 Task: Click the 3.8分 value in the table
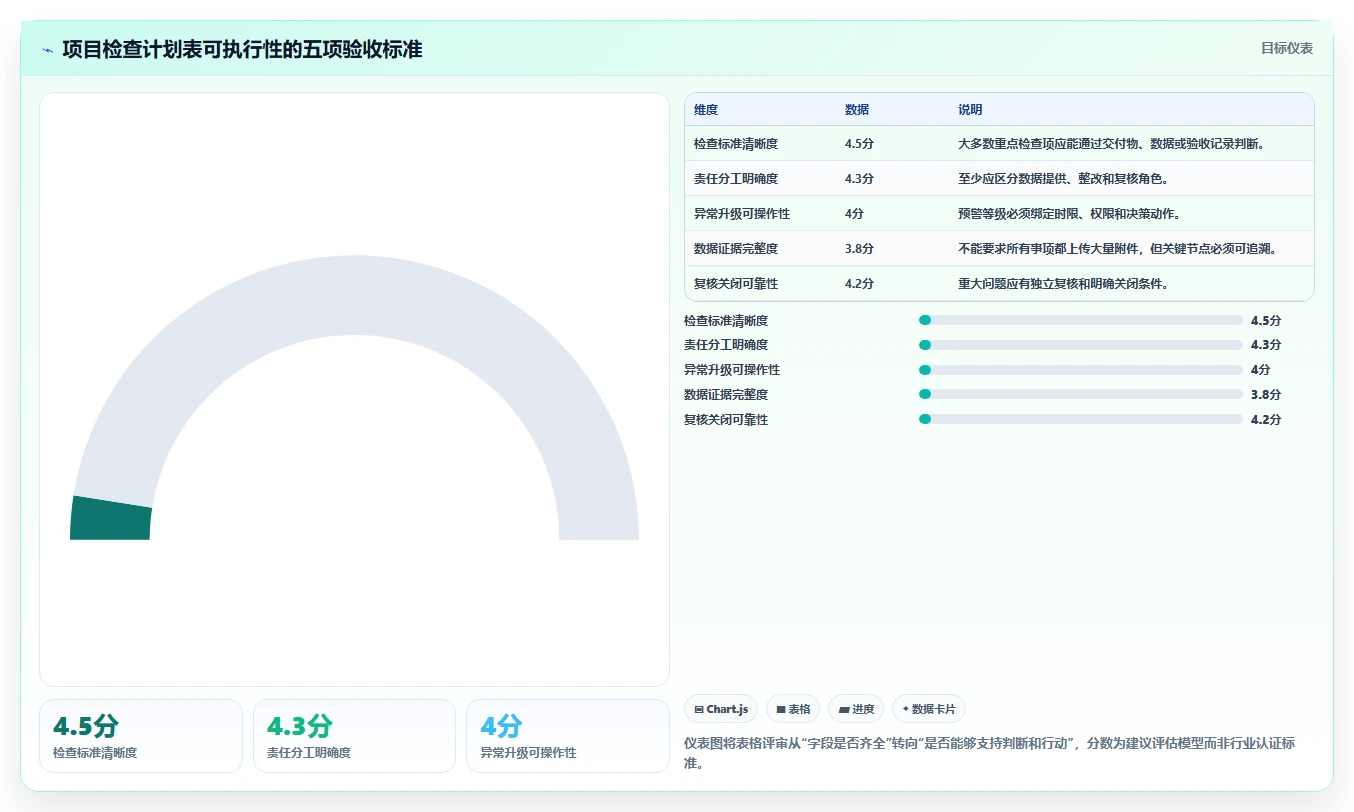tap(859, 249)
